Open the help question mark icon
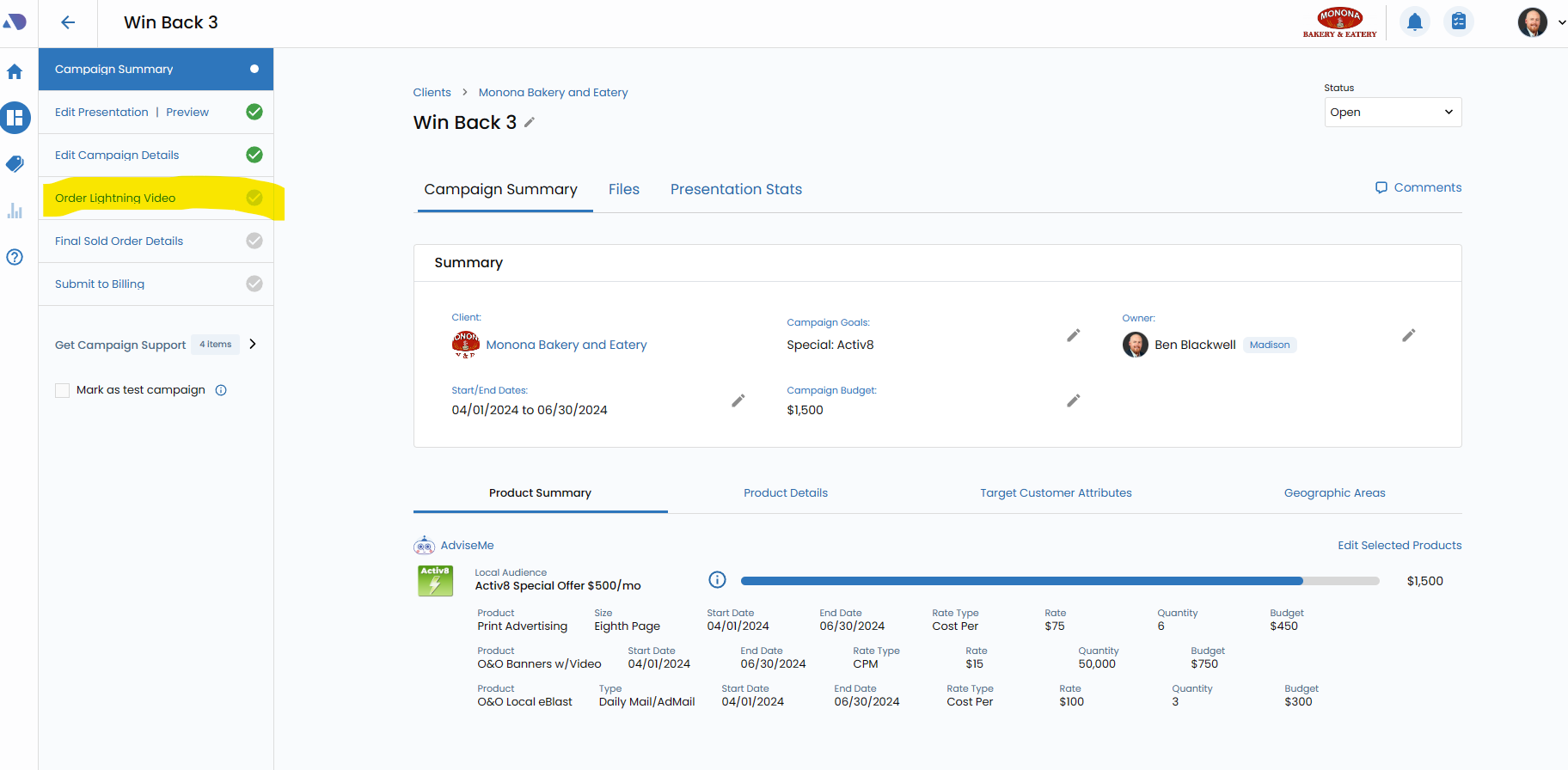Viewport: 1568px width, 770px height. [15, 257]
